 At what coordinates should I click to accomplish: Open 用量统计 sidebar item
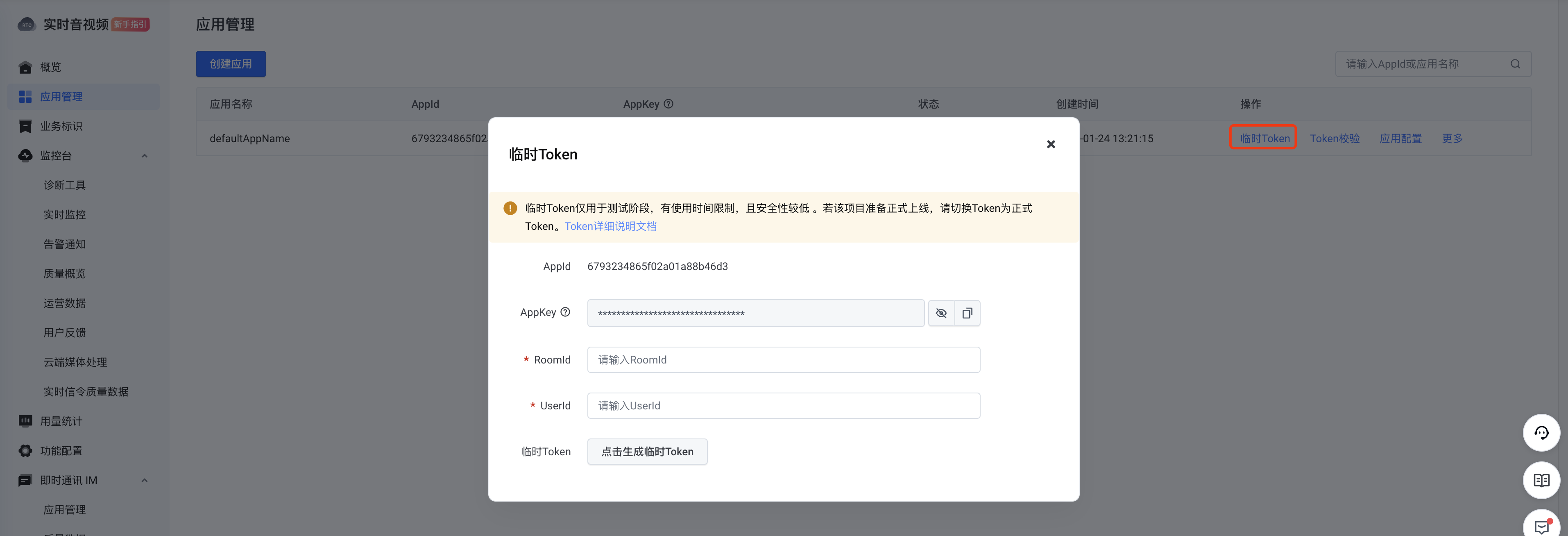click(61, 421)
